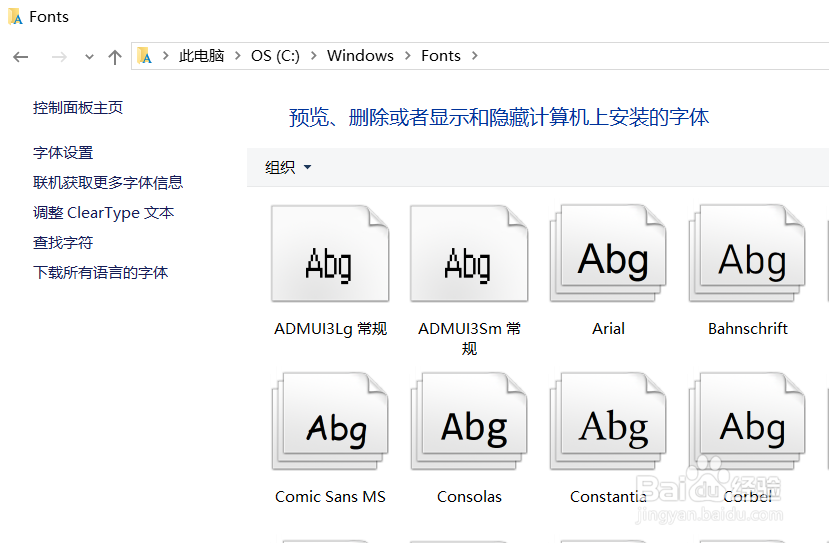The width and height of the screenshot is (829, 543).
Task: Expand chevron after OS (C:)
Action: [314, 56]
